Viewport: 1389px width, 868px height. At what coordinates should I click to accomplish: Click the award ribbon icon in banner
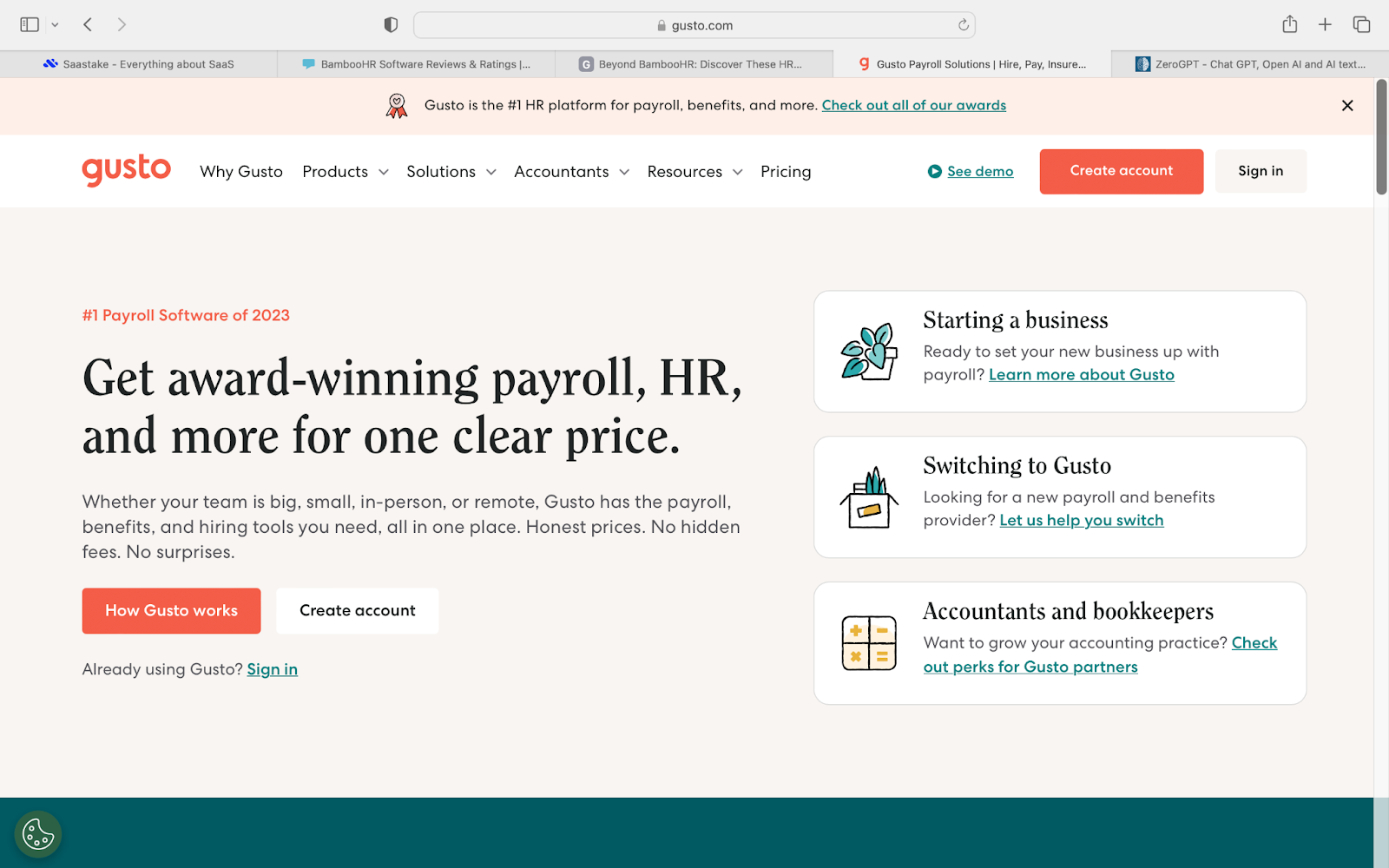(x=397, y=106)
